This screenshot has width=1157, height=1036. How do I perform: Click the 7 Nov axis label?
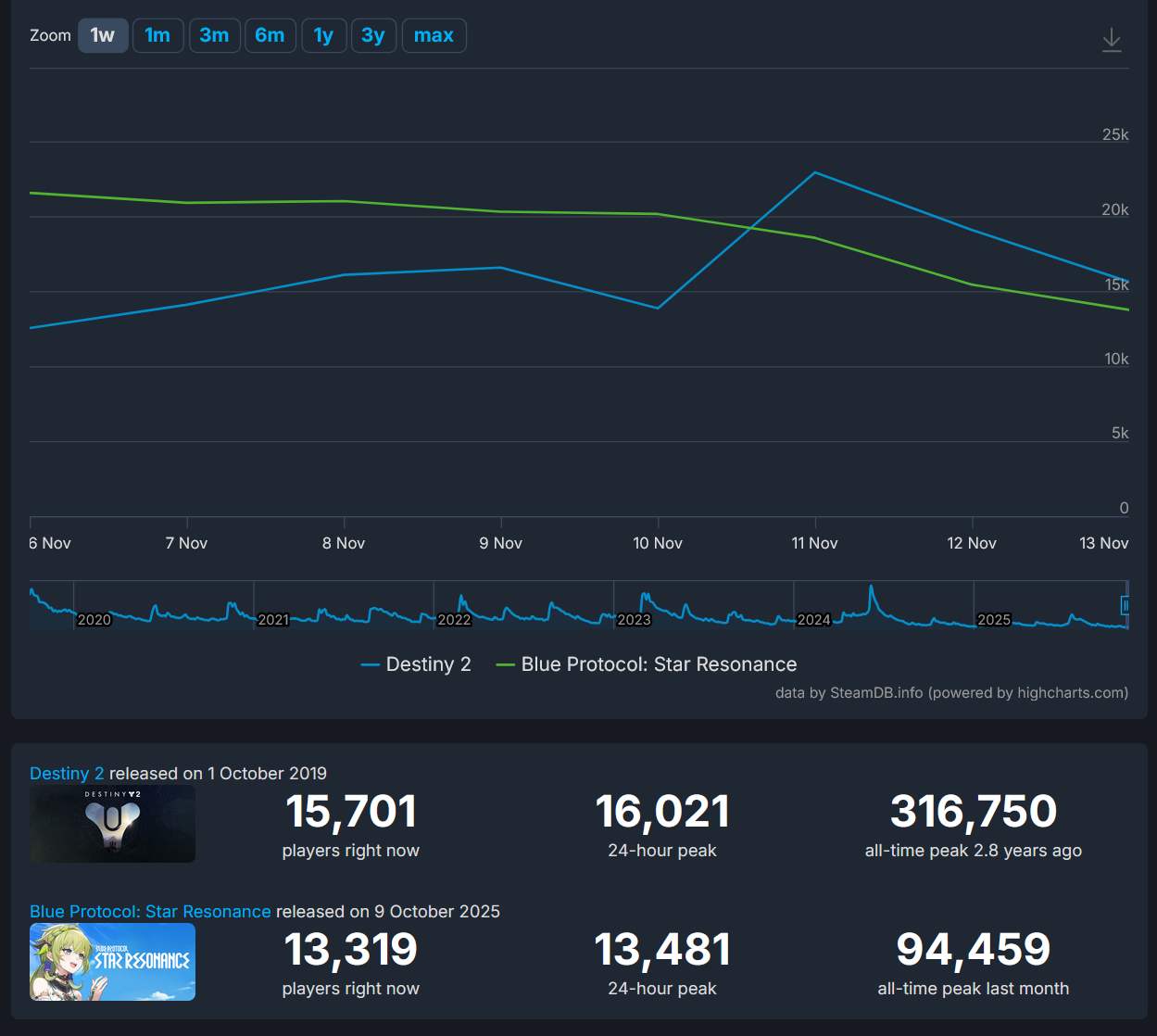click(x=187, y=543)
